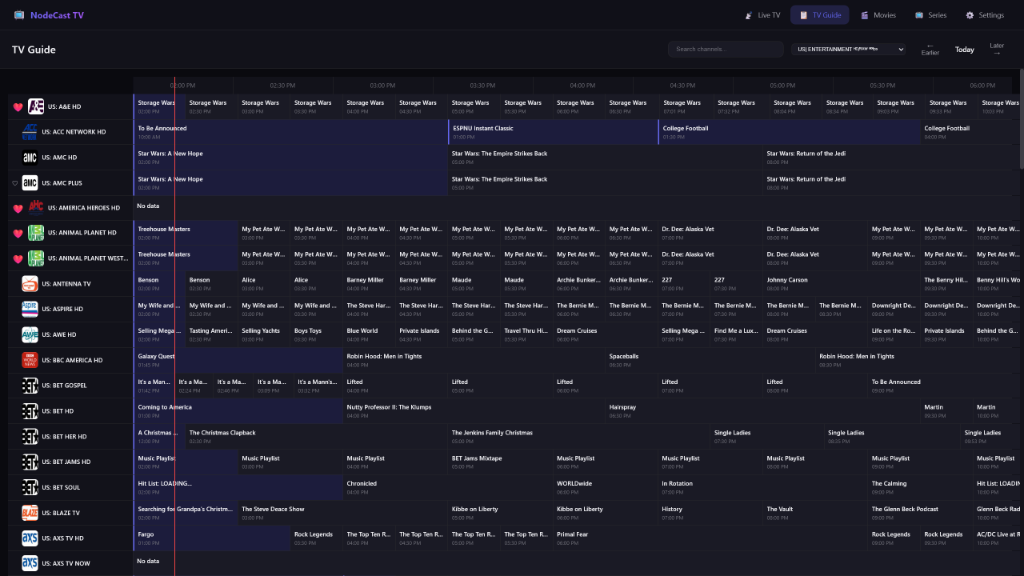The width and height of the screenshot is (1024, 576).
Task: Click the AMC Plus channel logo
Action: [x=29, y=183]
